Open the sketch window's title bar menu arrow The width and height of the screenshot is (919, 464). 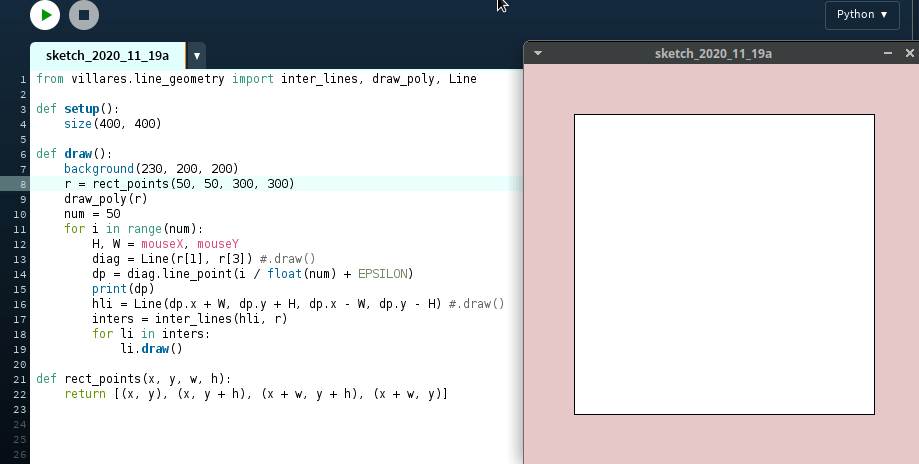click(x=538, y=53)
